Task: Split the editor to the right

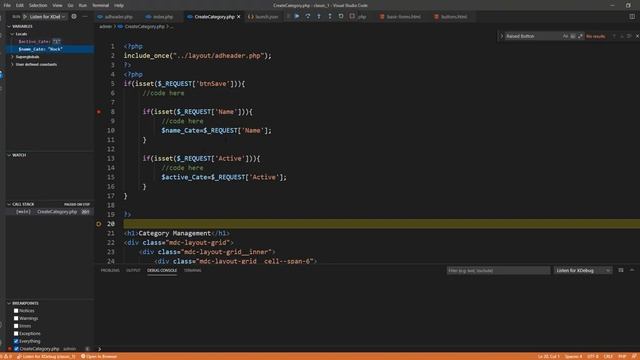Action: tap(632, 17)
